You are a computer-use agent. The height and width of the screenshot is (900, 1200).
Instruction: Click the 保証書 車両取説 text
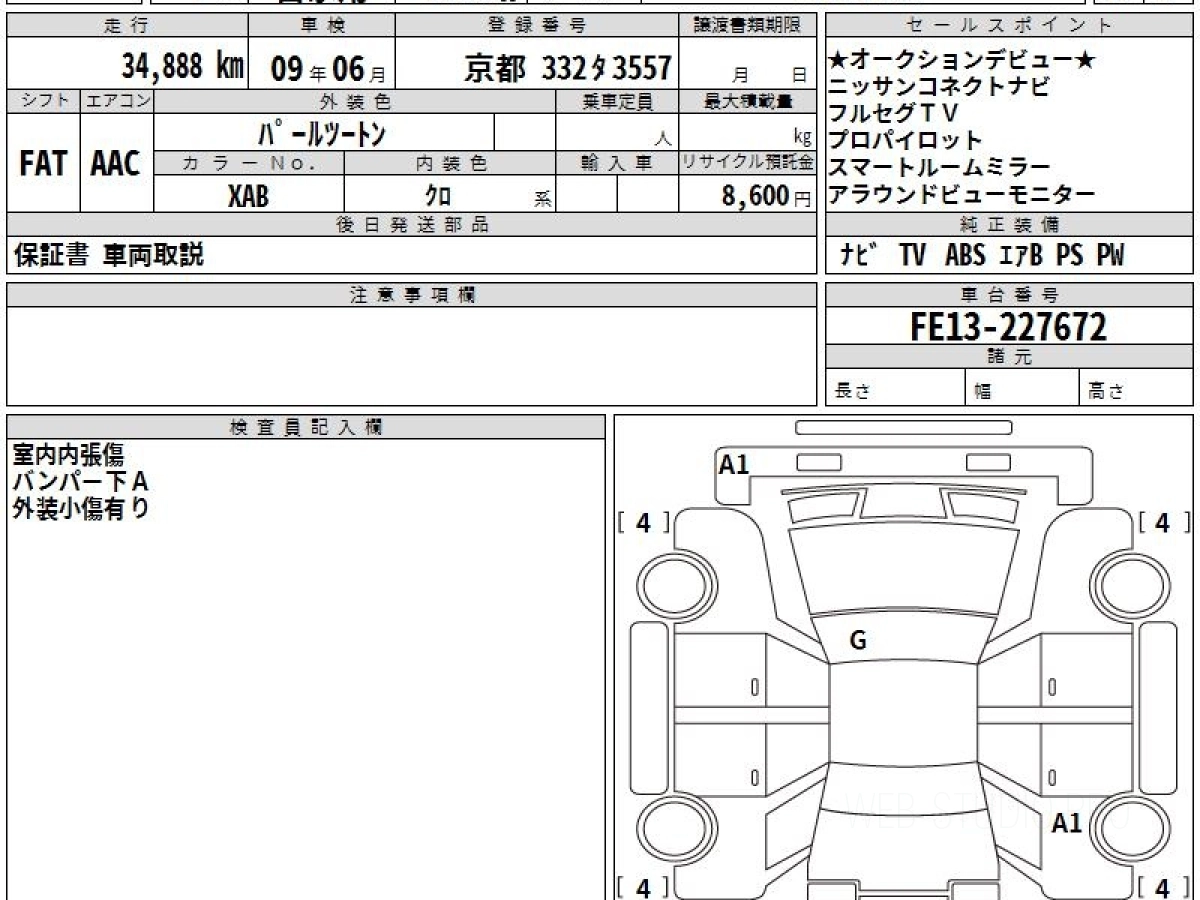click(x=108, y=256)
